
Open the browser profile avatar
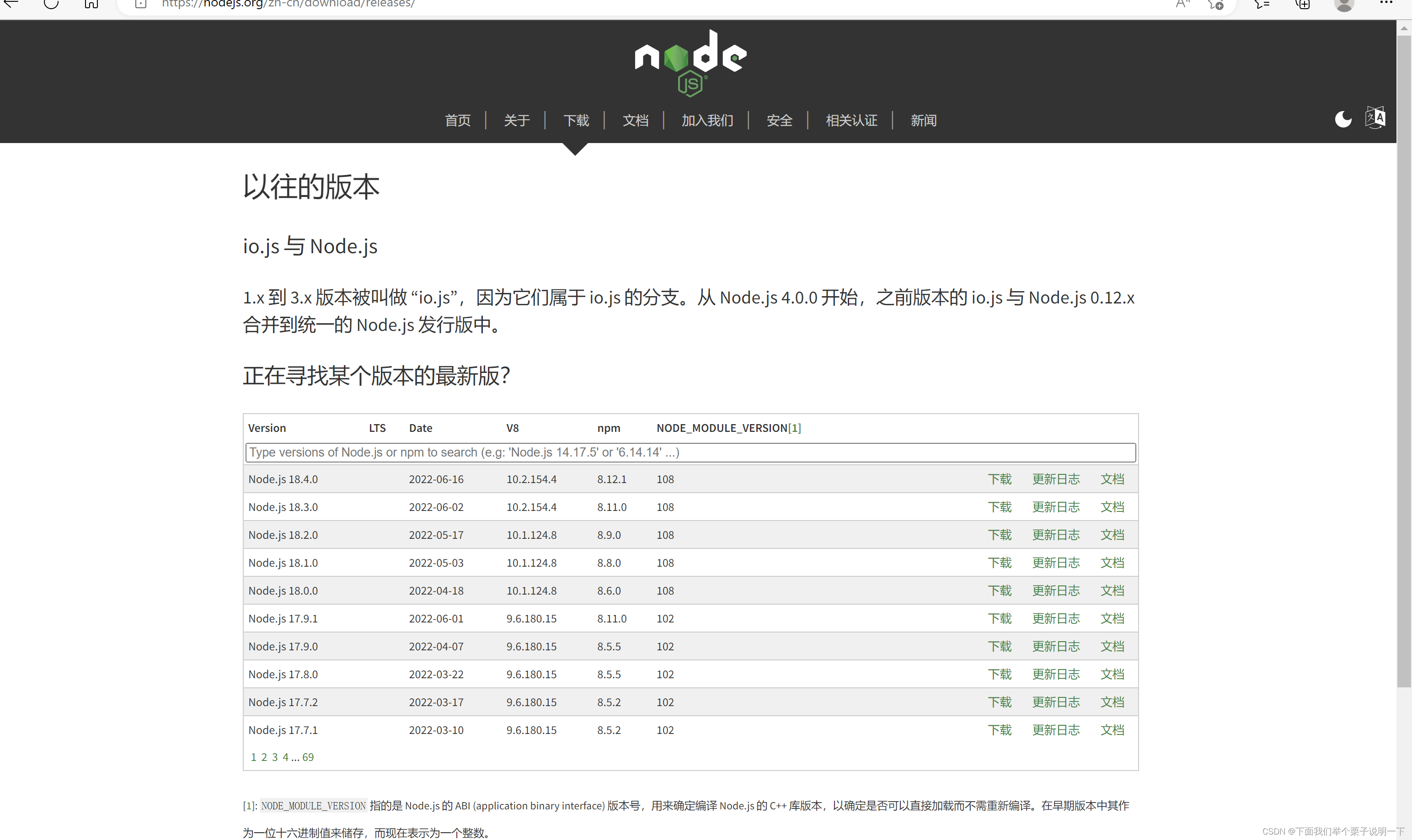click(x=1343, y=5)
